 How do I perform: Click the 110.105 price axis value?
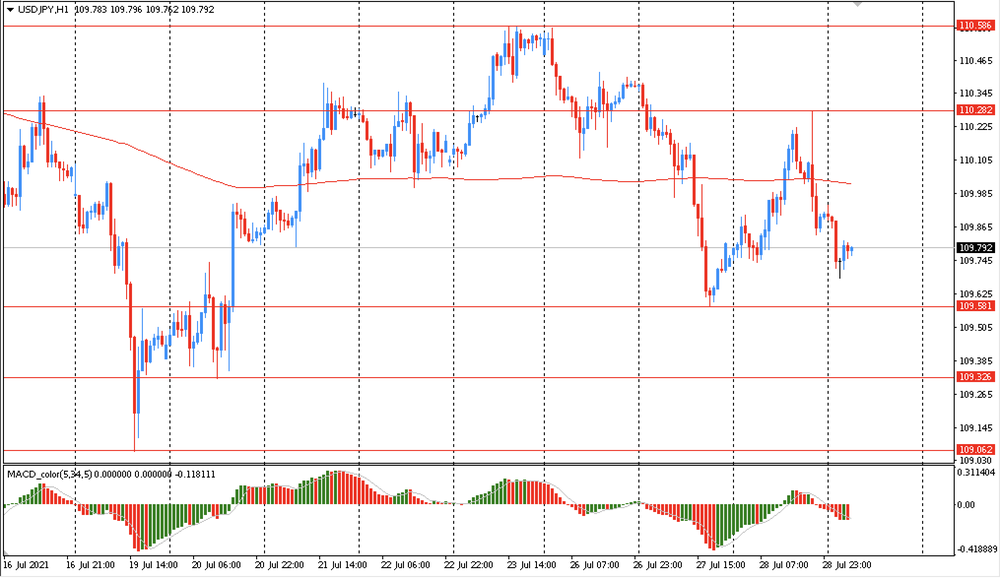pos(976,161)
